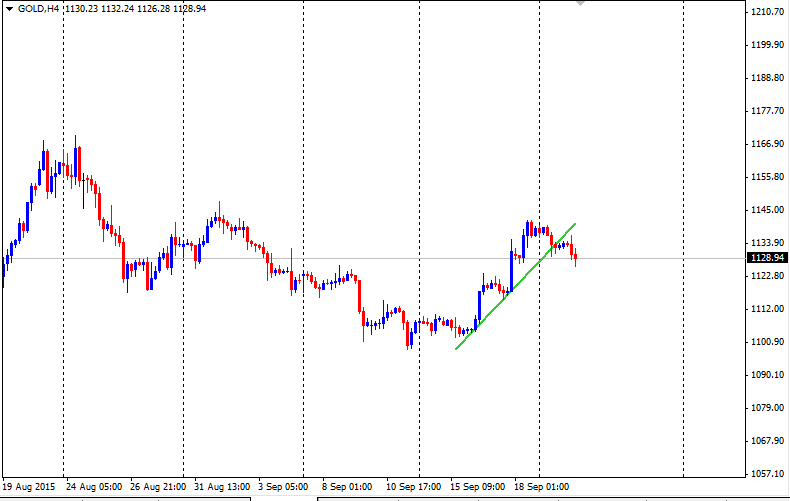The width and height of the screenshot is (790, 501).
Task: Click the 24 Aug 05:00 time label
Action: 94,487
